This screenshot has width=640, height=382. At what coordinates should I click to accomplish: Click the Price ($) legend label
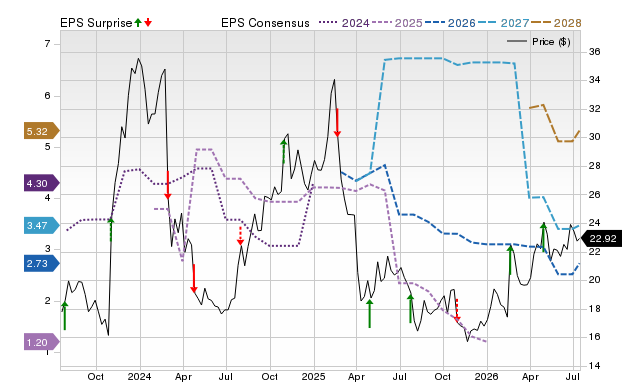point(551,42)
